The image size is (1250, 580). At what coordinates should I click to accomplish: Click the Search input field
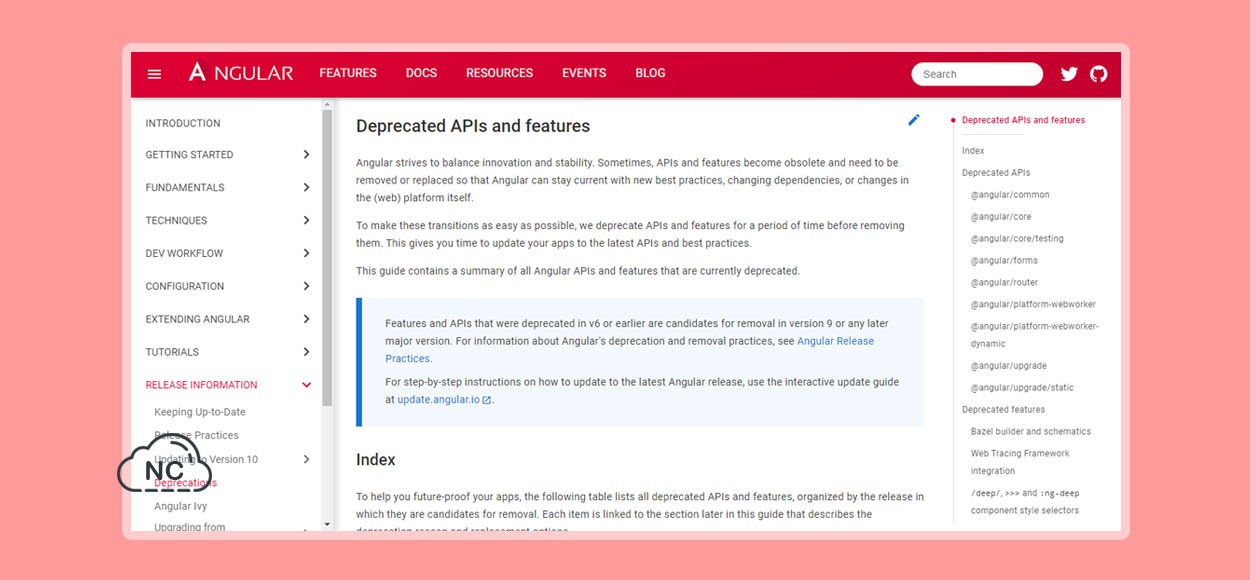(977, 74)
